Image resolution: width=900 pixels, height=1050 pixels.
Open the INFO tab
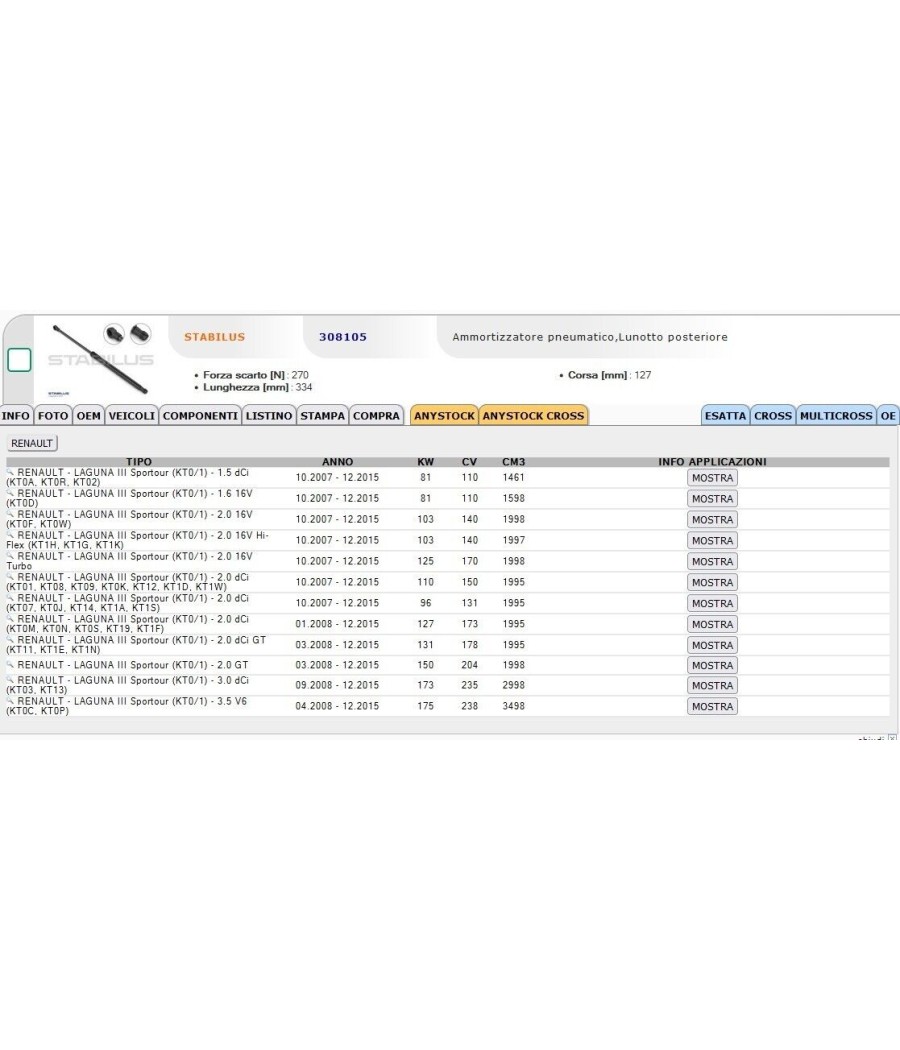(15, 416)
